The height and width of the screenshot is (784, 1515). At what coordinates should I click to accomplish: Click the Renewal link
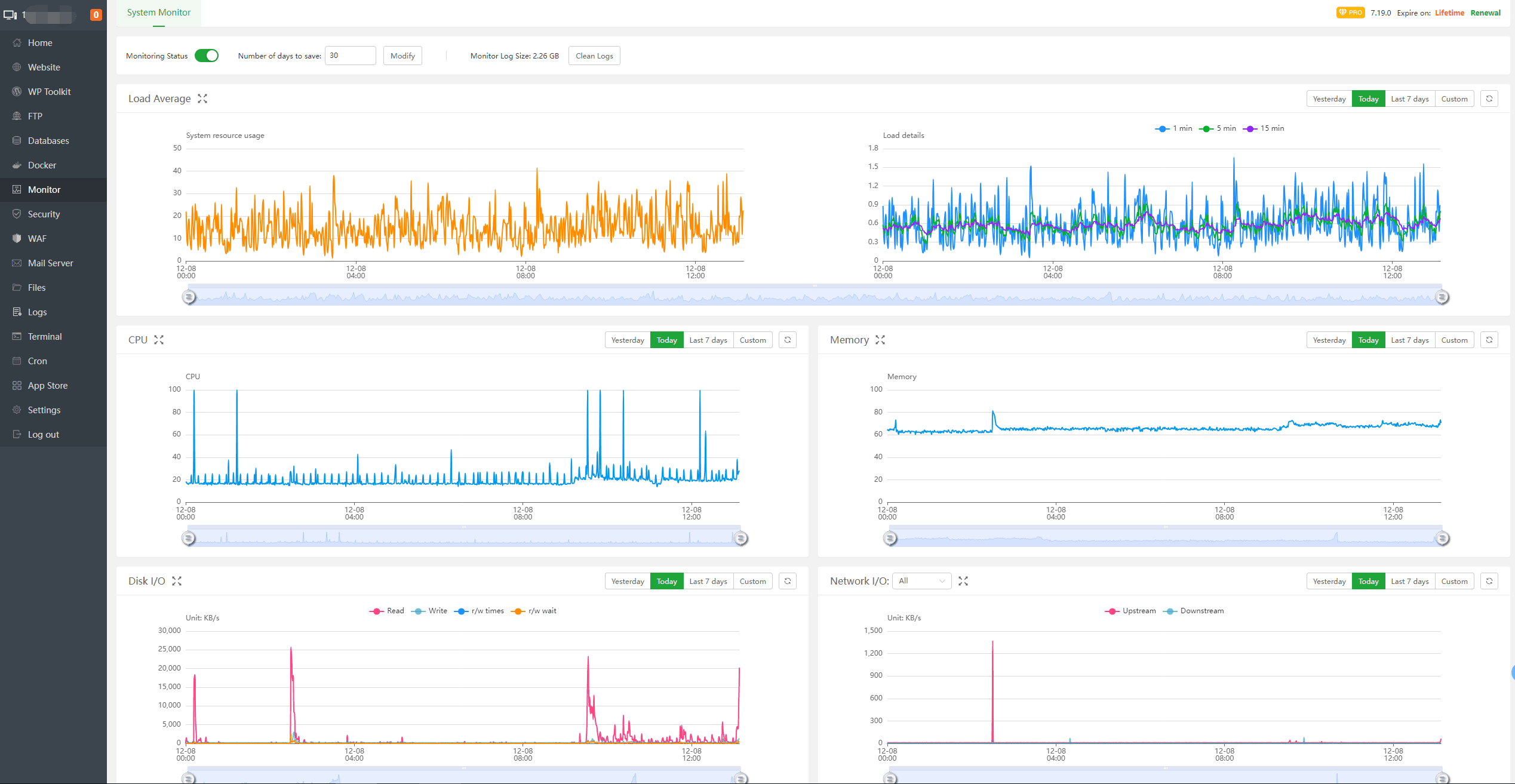coord(1485,13)
